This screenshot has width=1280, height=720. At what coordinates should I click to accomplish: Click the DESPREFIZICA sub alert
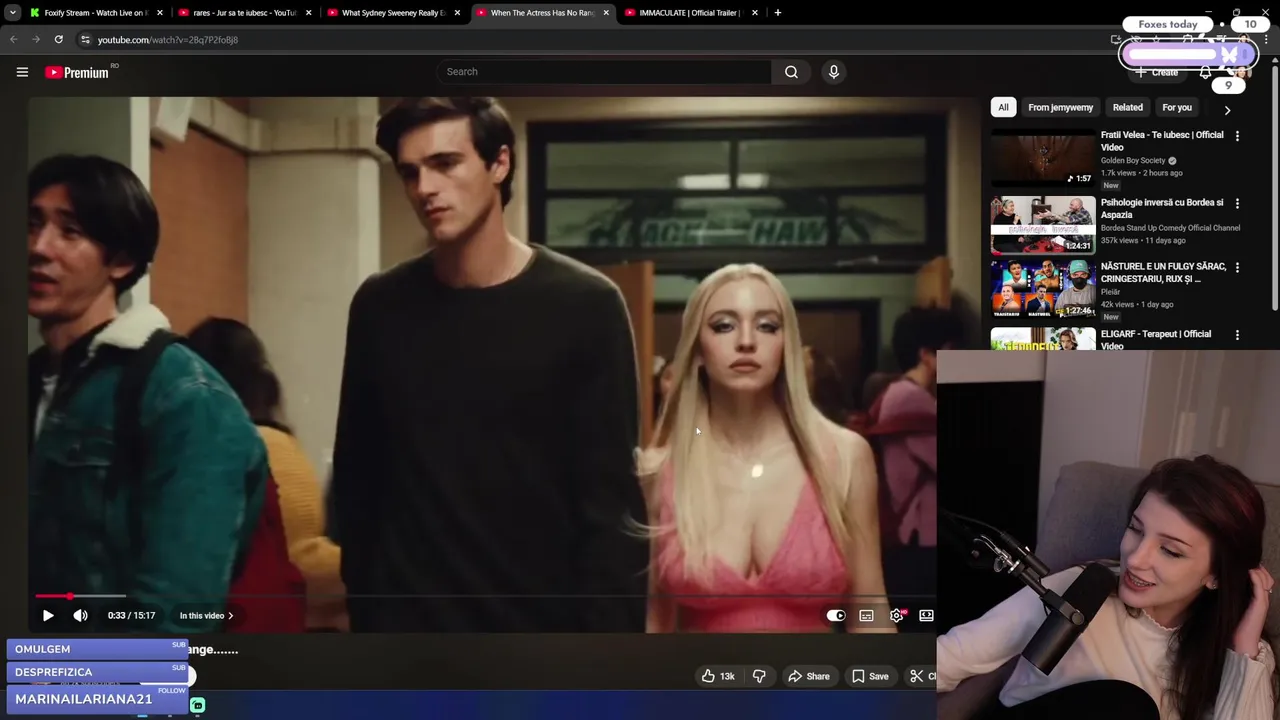coord(97,672)
